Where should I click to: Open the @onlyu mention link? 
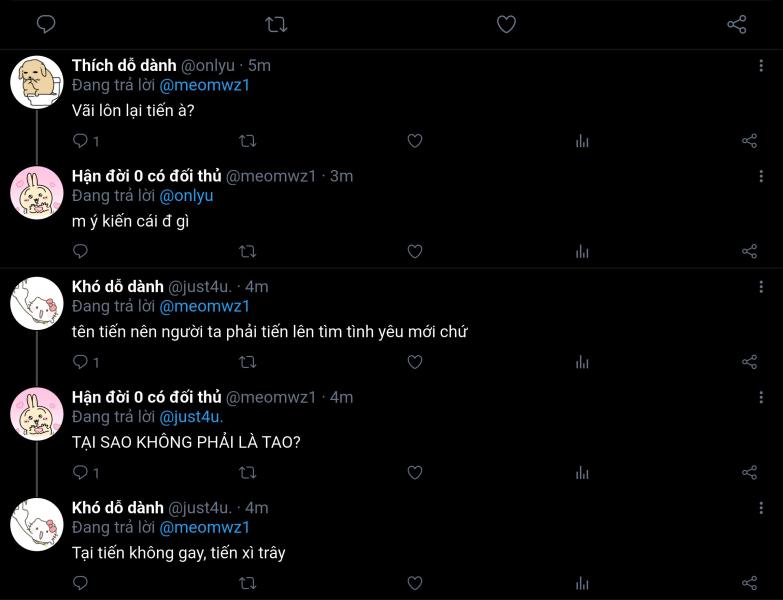[186, 196]
